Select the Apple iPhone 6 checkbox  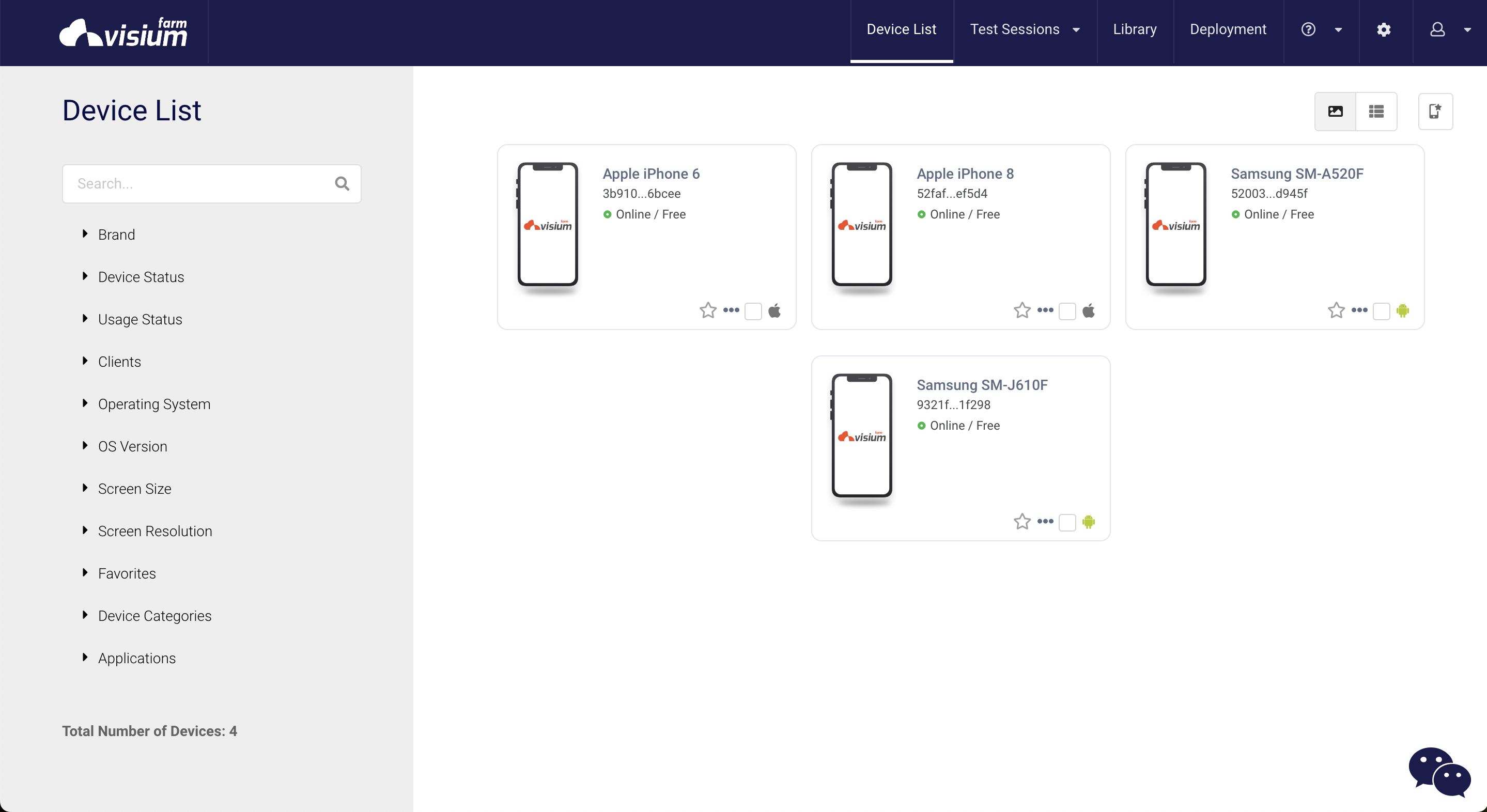click(x=753, y=311)
